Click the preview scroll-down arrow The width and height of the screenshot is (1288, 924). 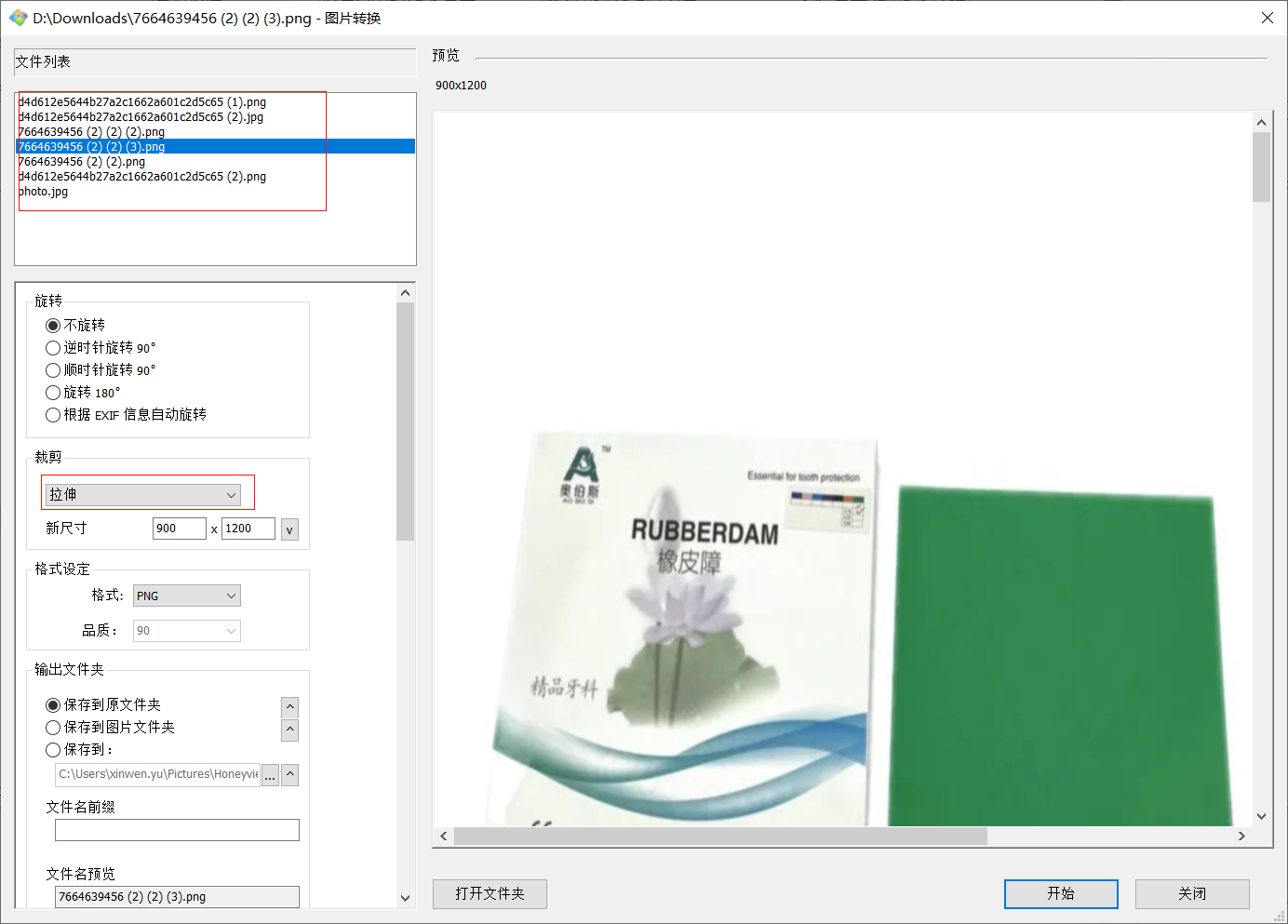pos(1261,816)
